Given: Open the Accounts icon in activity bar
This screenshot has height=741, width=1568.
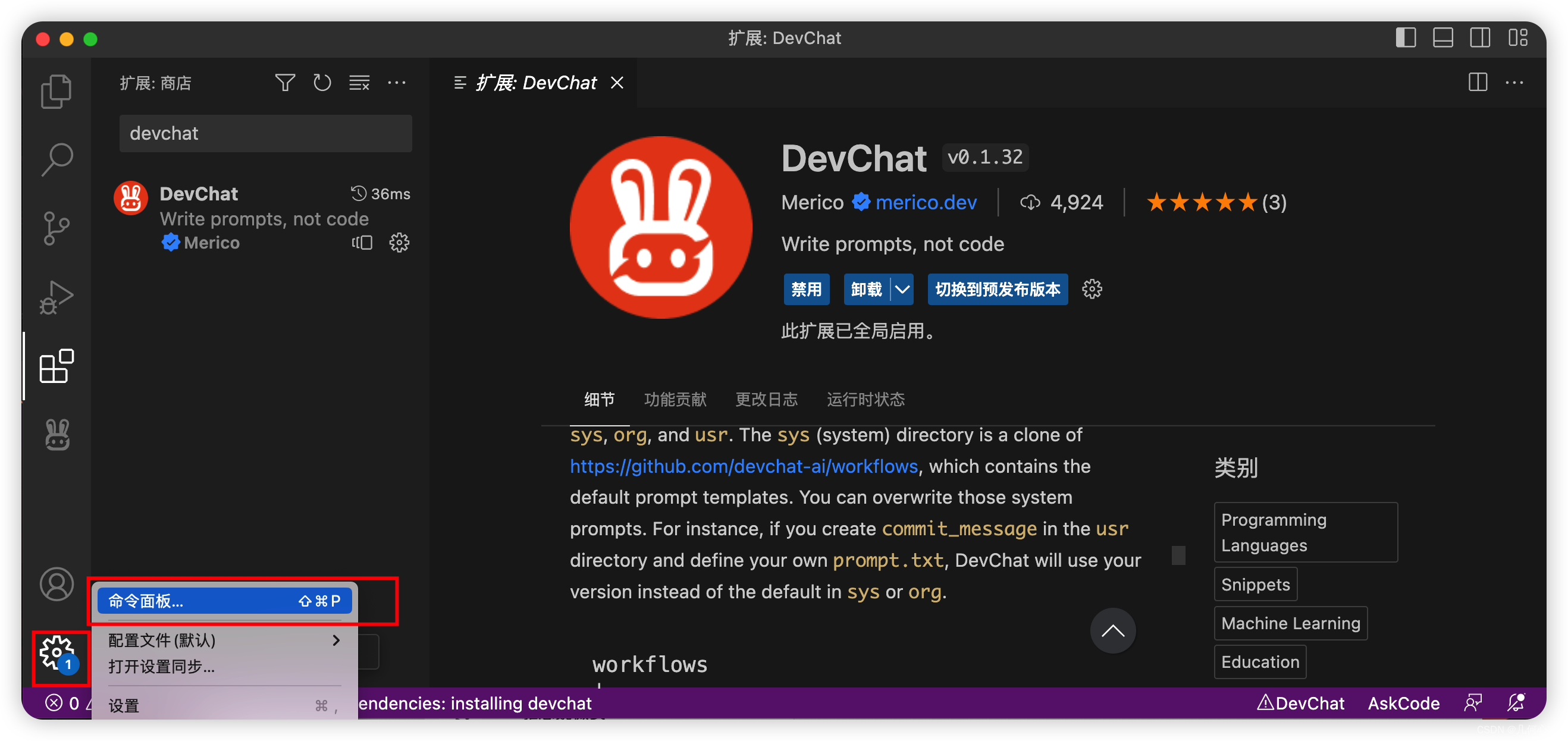Looking at the screenshot, I should 57,584.
